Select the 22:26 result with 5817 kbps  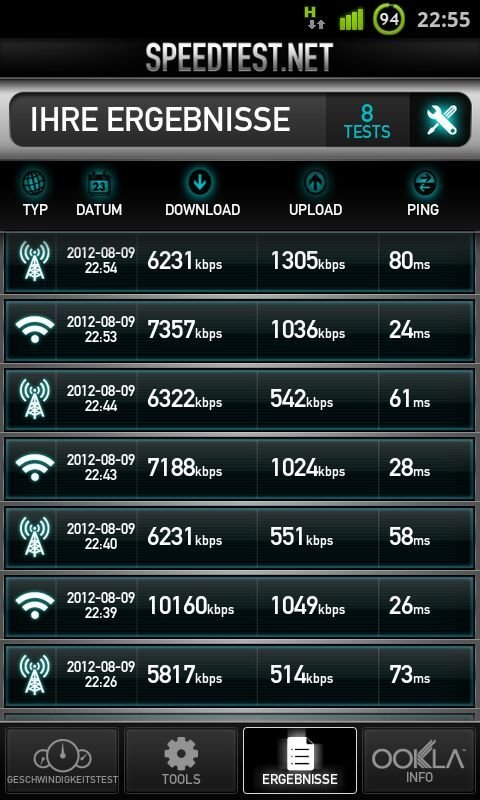(240, 674)
